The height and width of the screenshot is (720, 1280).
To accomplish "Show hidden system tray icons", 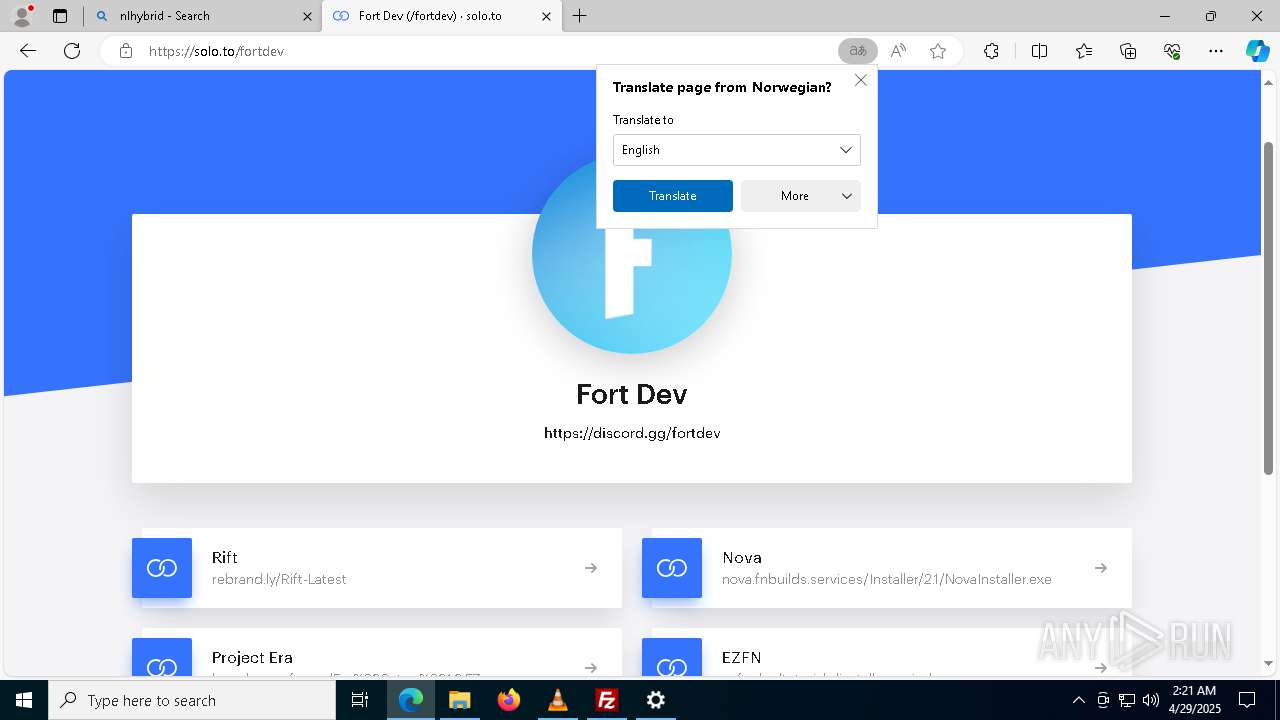I will click(x=1078, y=700).
